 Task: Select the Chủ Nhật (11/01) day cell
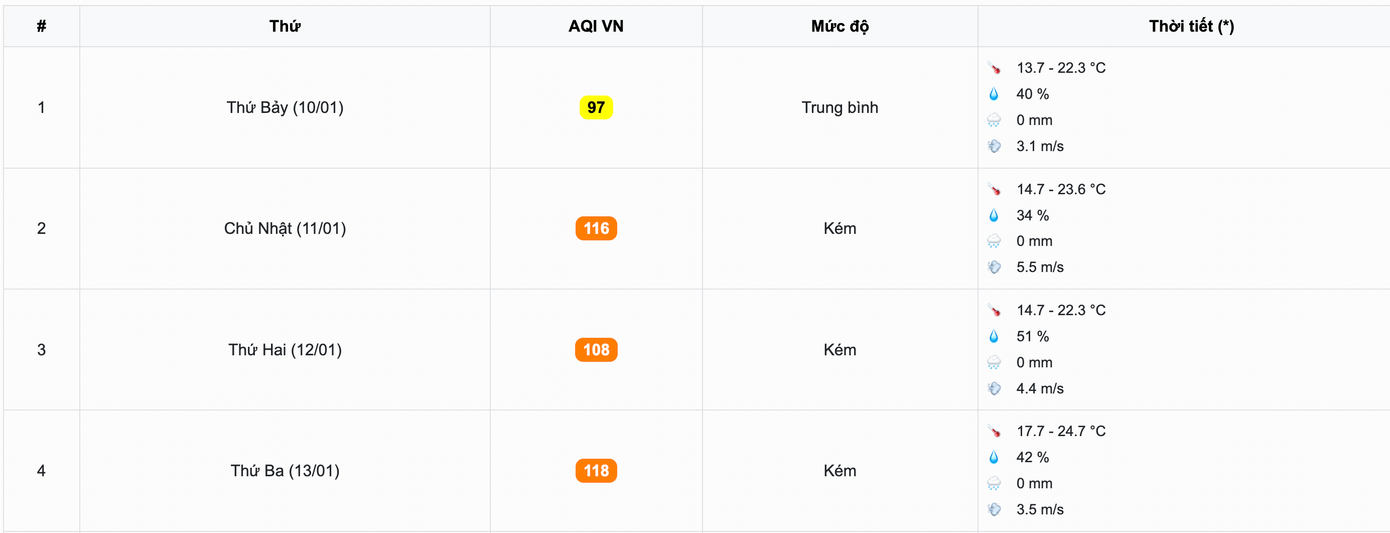(x=285, y=228)
